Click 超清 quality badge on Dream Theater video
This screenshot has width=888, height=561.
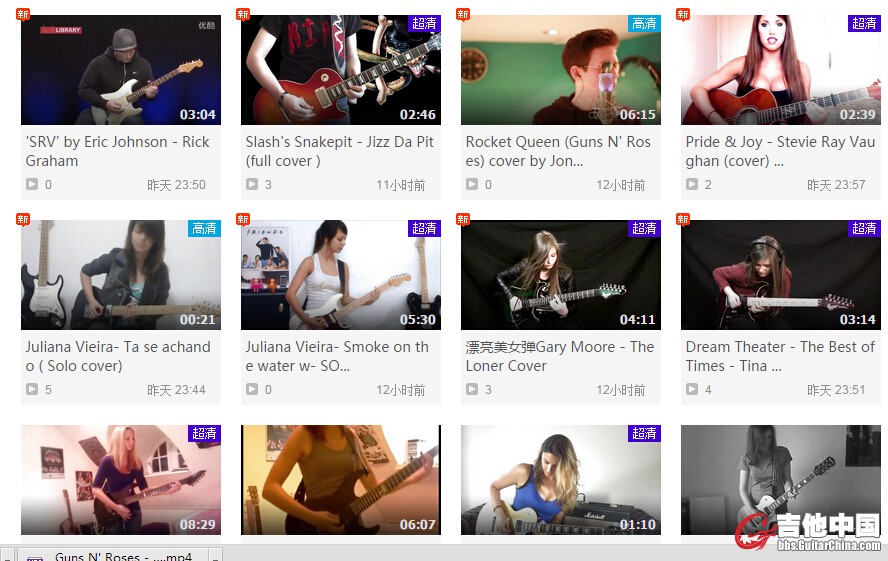click(x=864, y=228)
